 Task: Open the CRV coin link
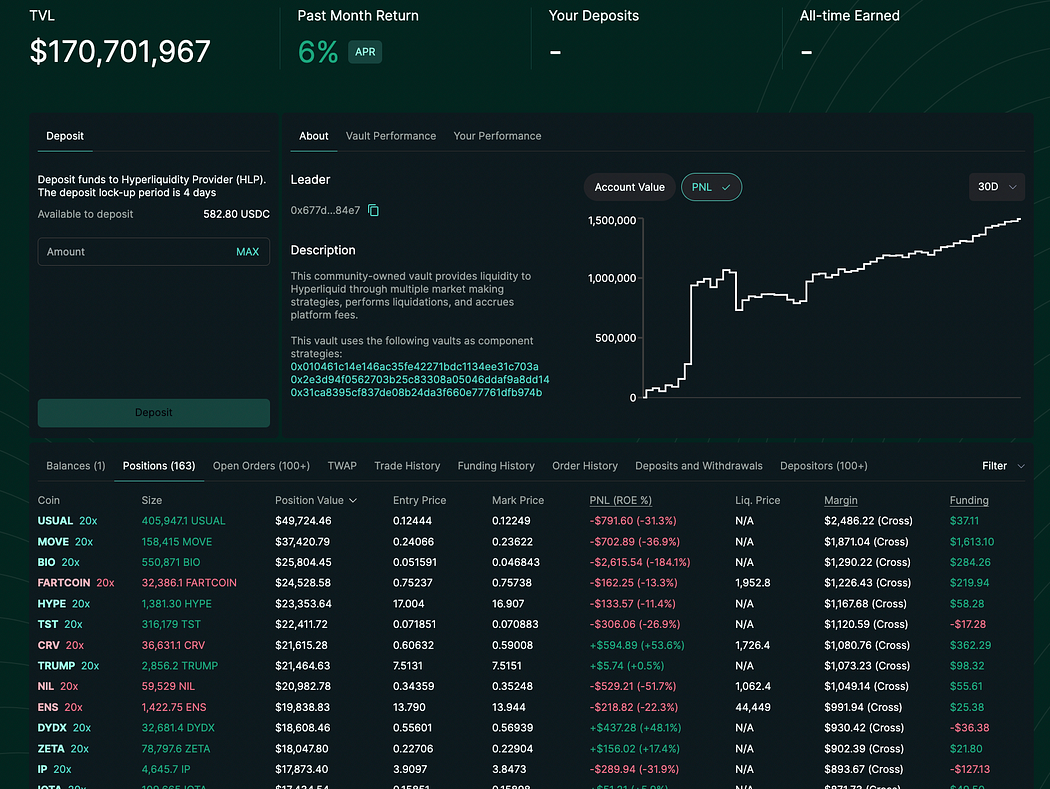coord(48,645)
